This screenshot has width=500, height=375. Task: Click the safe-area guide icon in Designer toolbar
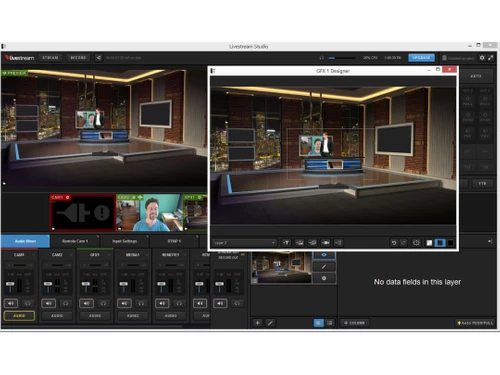coord(416,243)
